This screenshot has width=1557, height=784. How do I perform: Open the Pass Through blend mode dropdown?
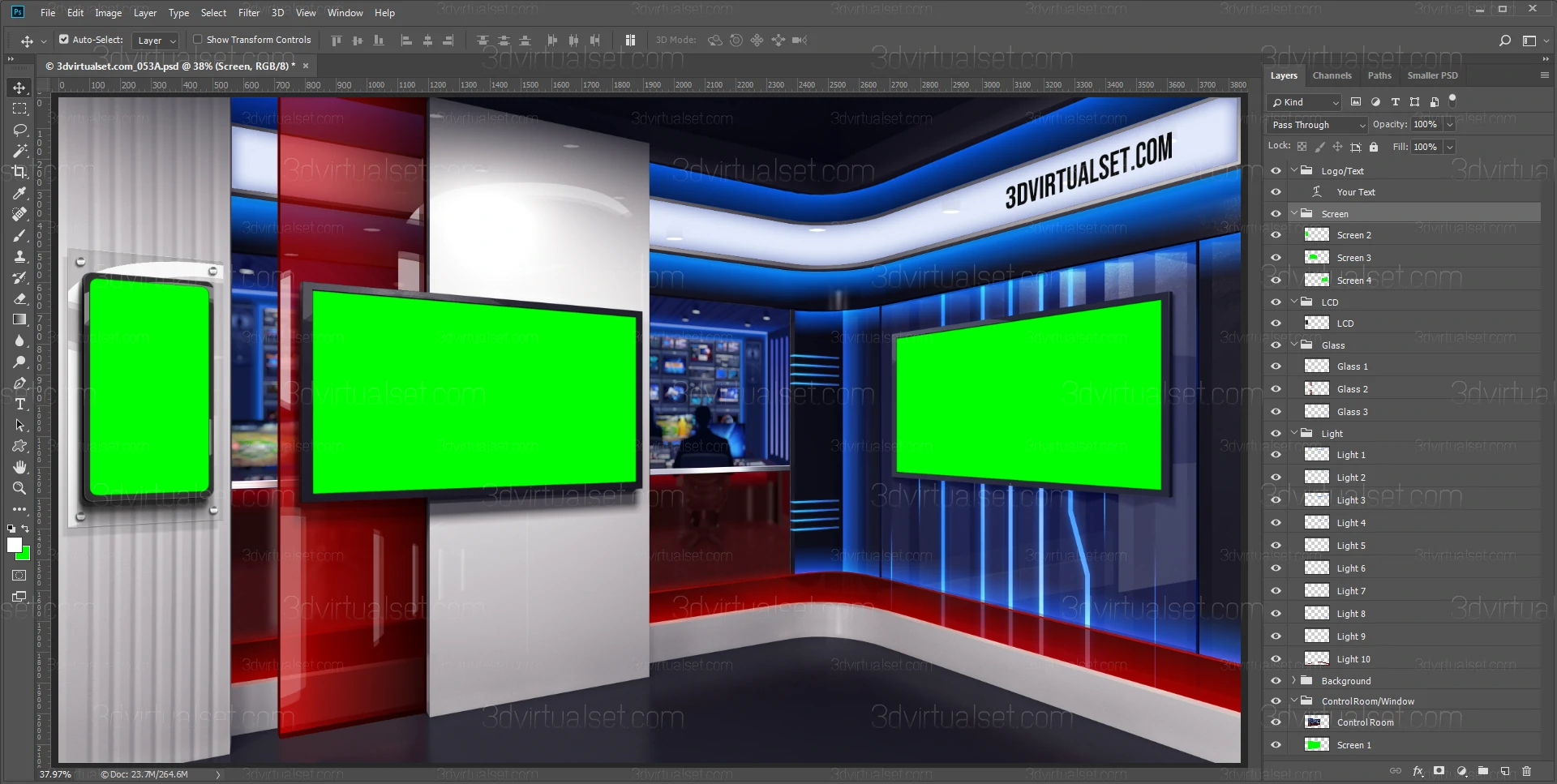point(1317,125)
